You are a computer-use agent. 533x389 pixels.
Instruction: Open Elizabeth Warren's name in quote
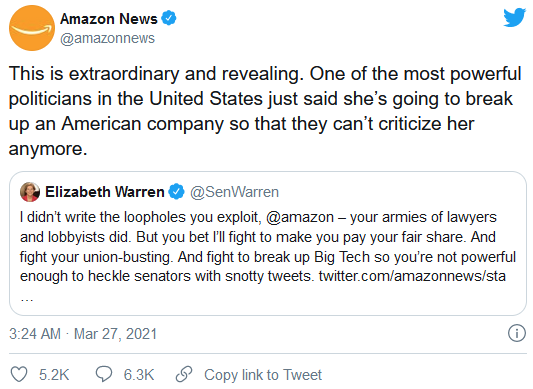105,192
